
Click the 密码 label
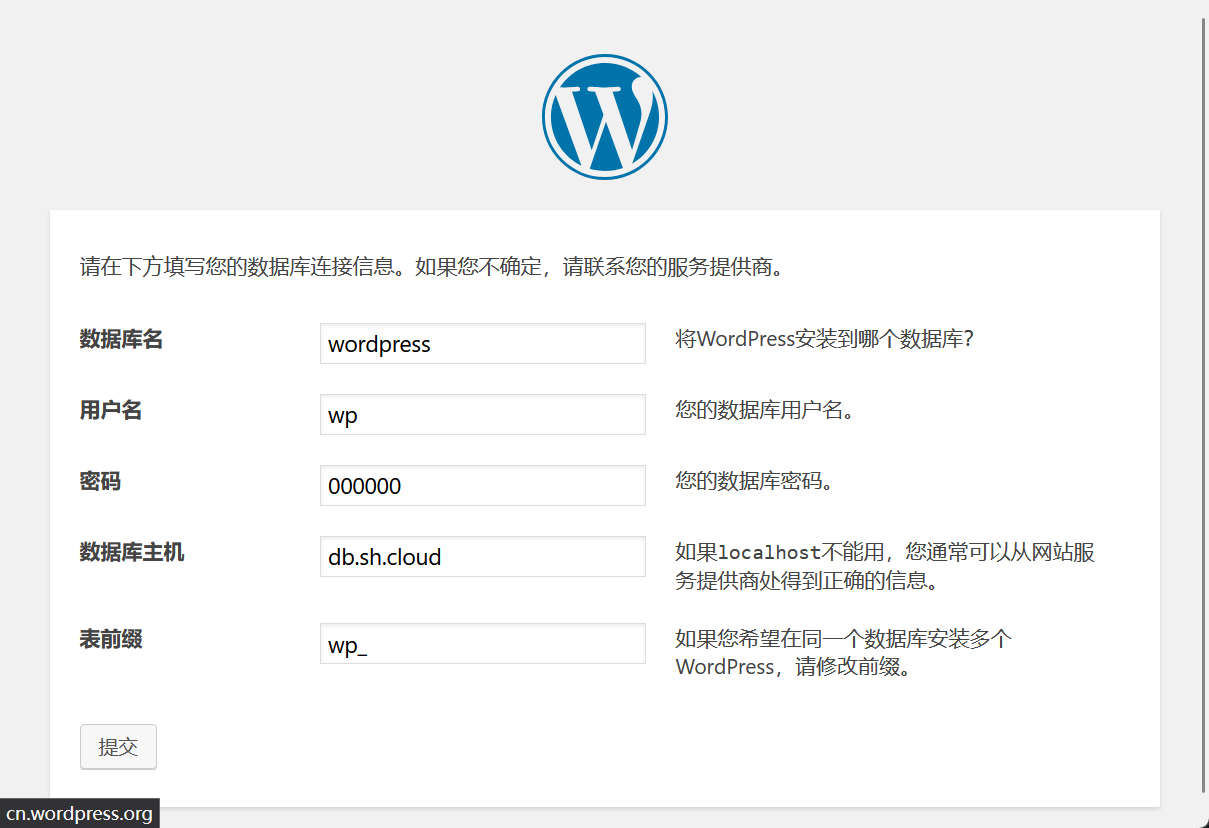[x=100, y=482]
